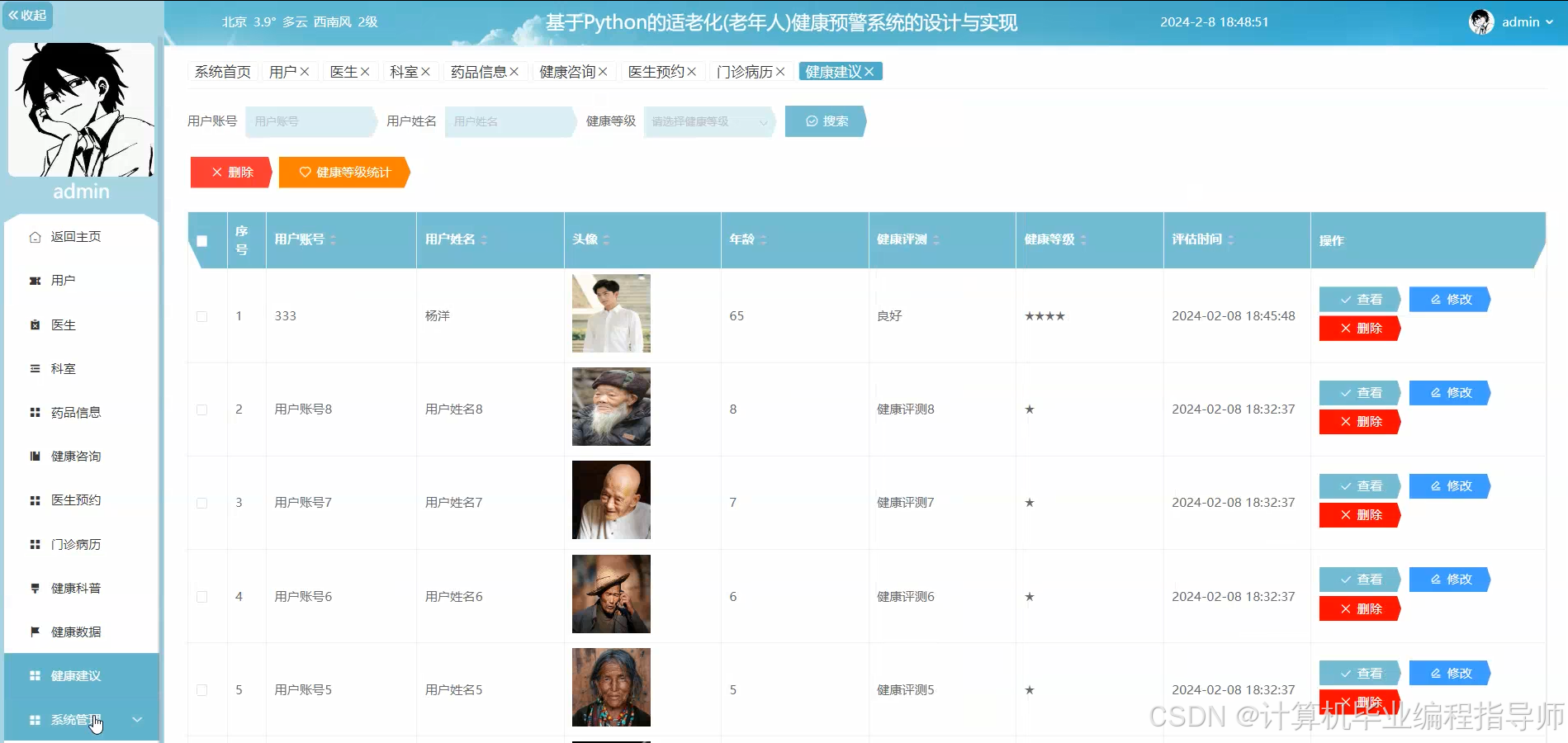This screenshot has height=743, width=1568.
Task: Switch to the 系统首页 tab
Action: point(221,71)
